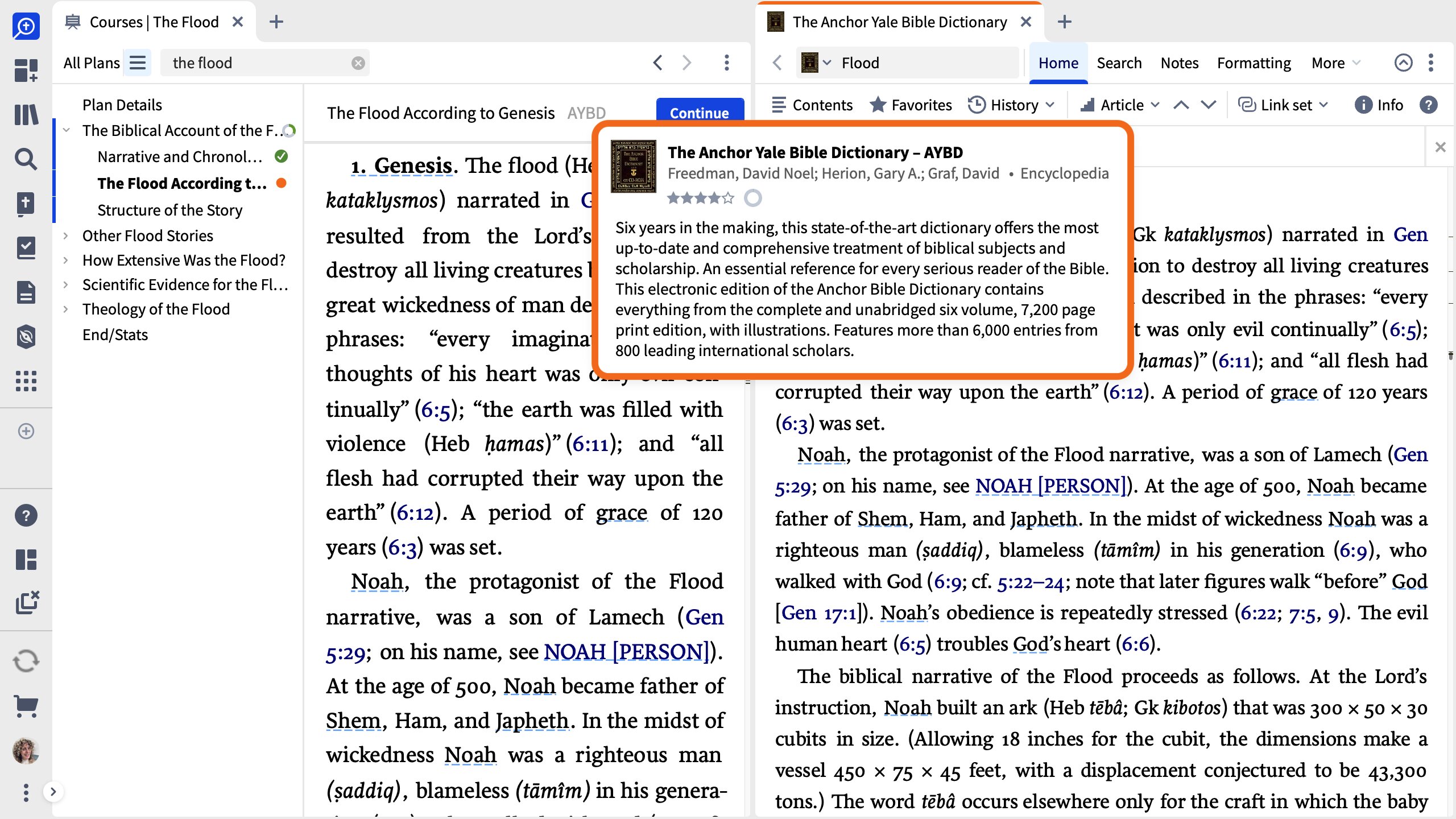The width and height of the screenshot is (1456, 819).
Task: Click the Biblical Account progress ring
Action: pyautogui.click(x=289, y=131)
